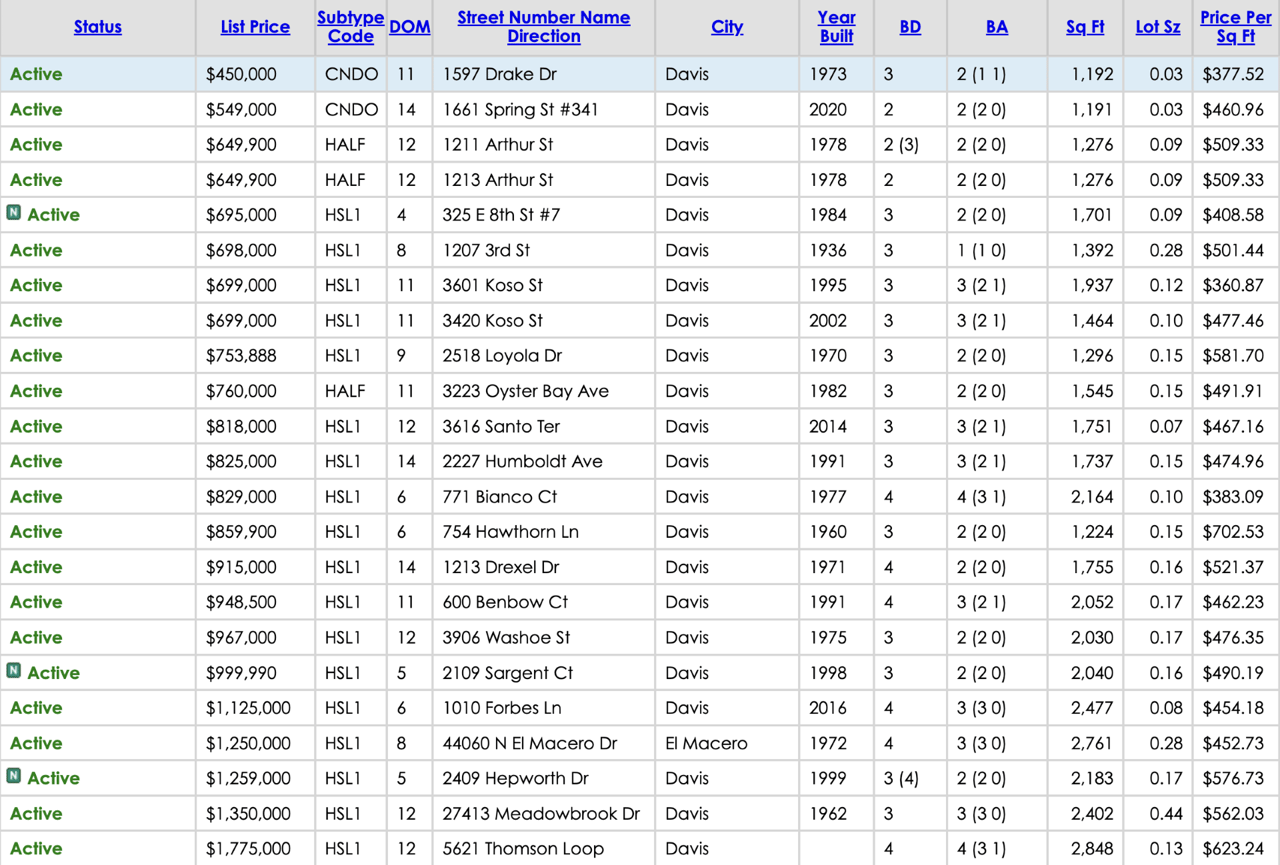Click 3223 Oyster Bay Ave address
The width and height of the screenshot is (1280, 865).
526,391
